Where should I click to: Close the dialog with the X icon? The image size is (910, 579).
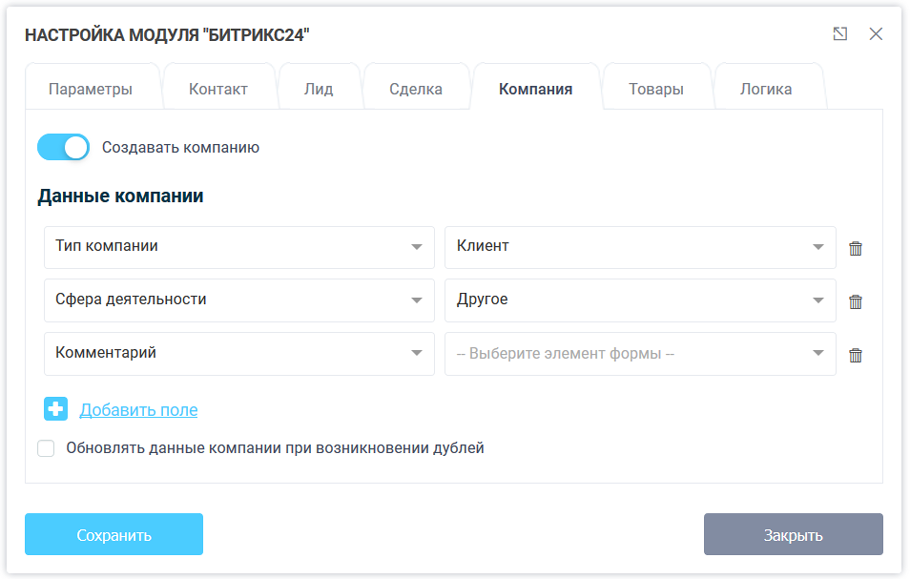coord(876,34)
